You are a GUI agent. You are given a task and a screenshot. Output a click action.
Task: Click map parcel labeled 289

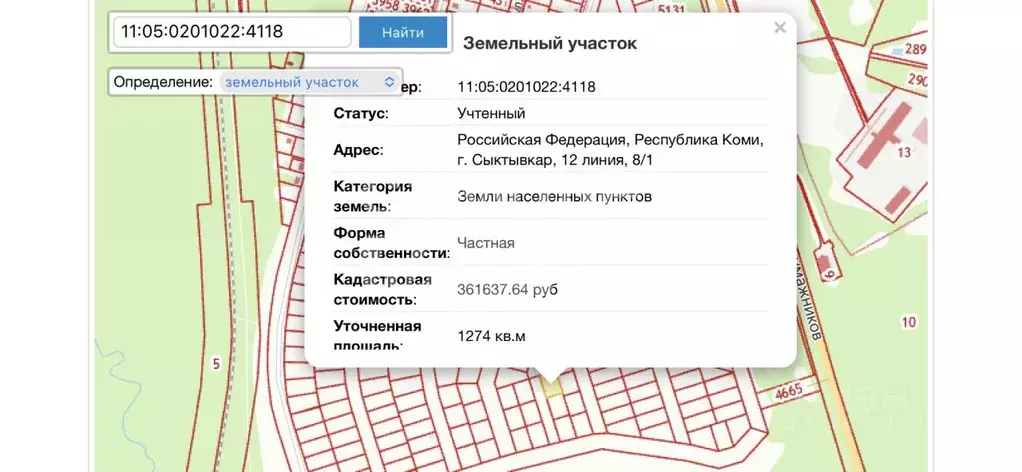916,50
